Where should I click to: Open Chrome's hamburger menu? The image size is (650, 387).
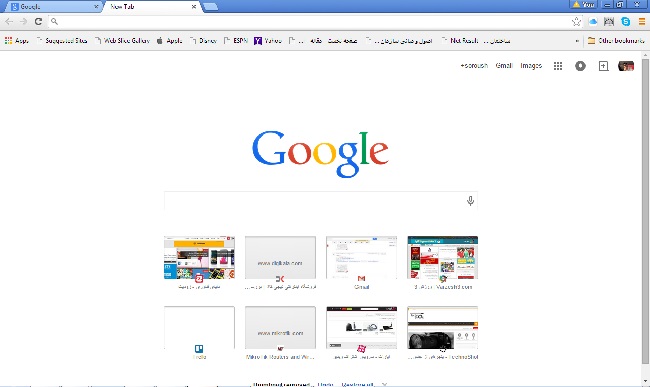[x=642, y=22]
